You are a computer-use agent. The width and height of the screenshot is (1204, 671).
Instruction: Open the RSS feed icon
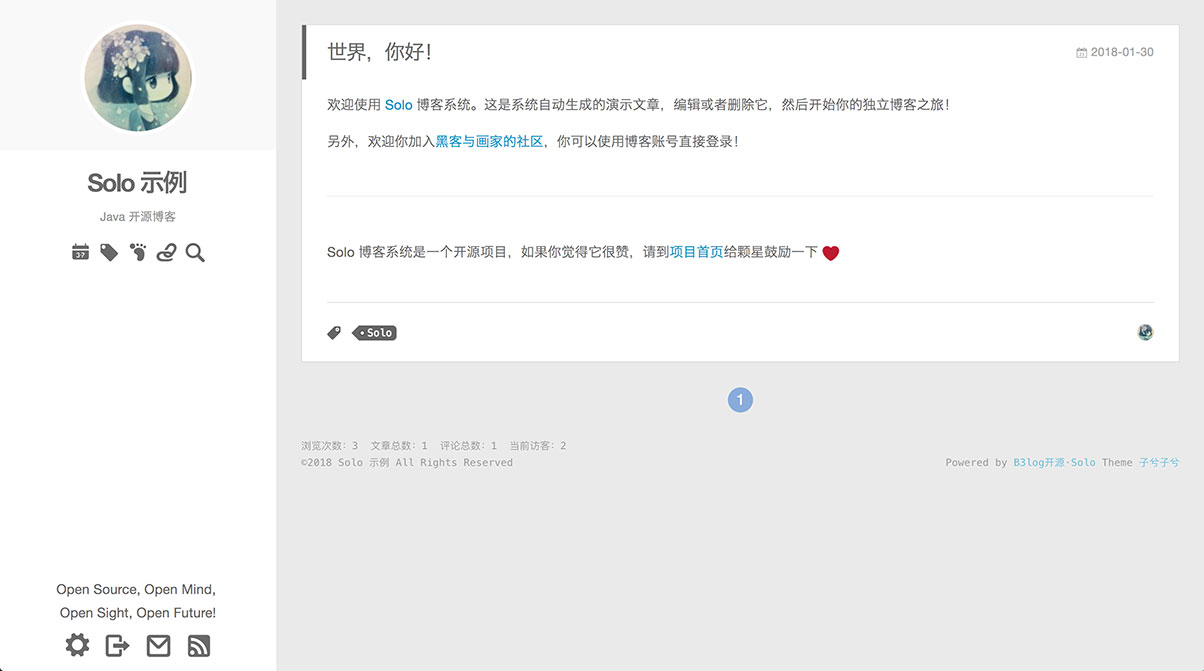[x=199, y=645]
